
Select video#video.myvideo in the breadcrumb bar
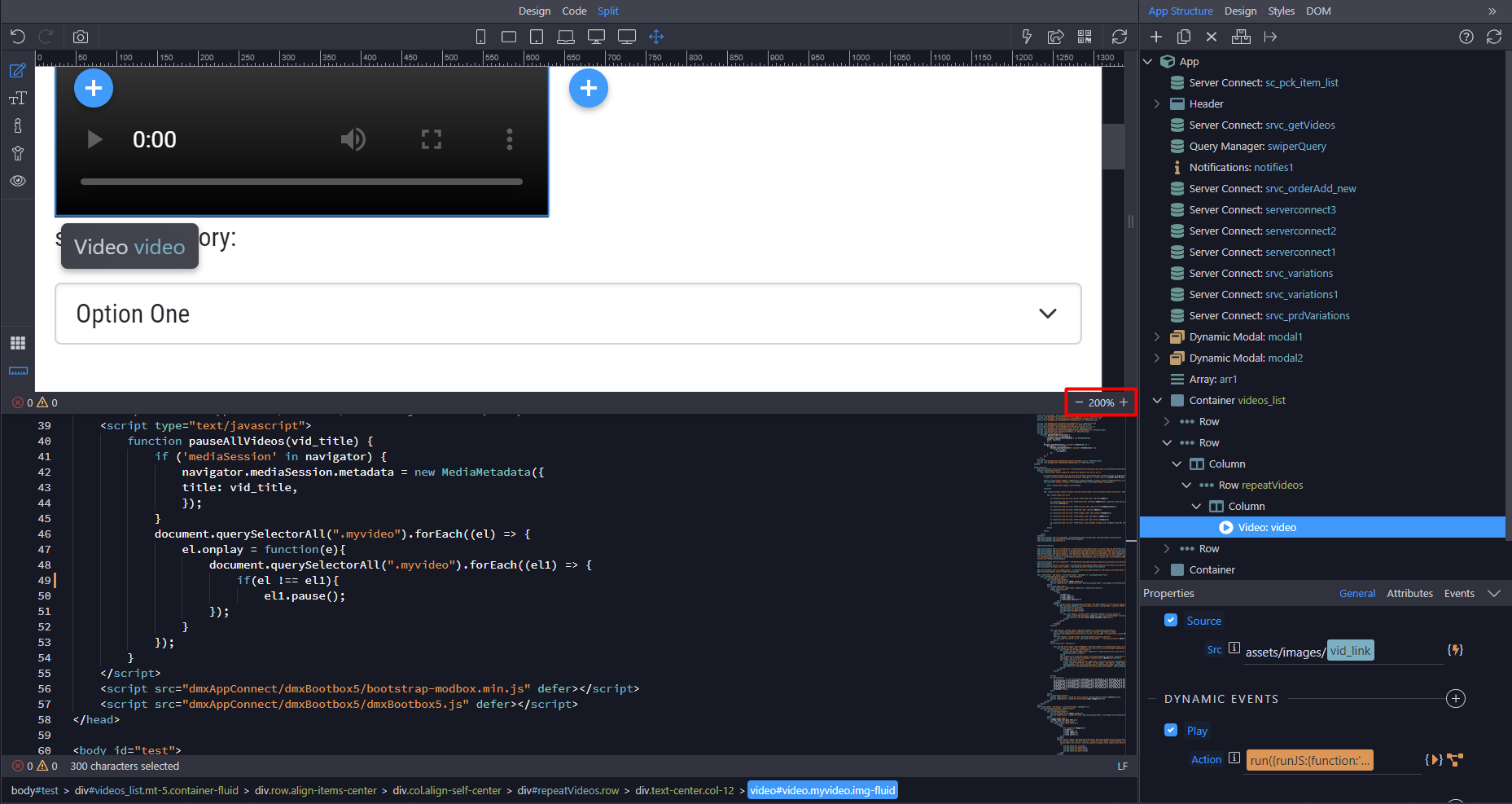(x=822, y=790)
